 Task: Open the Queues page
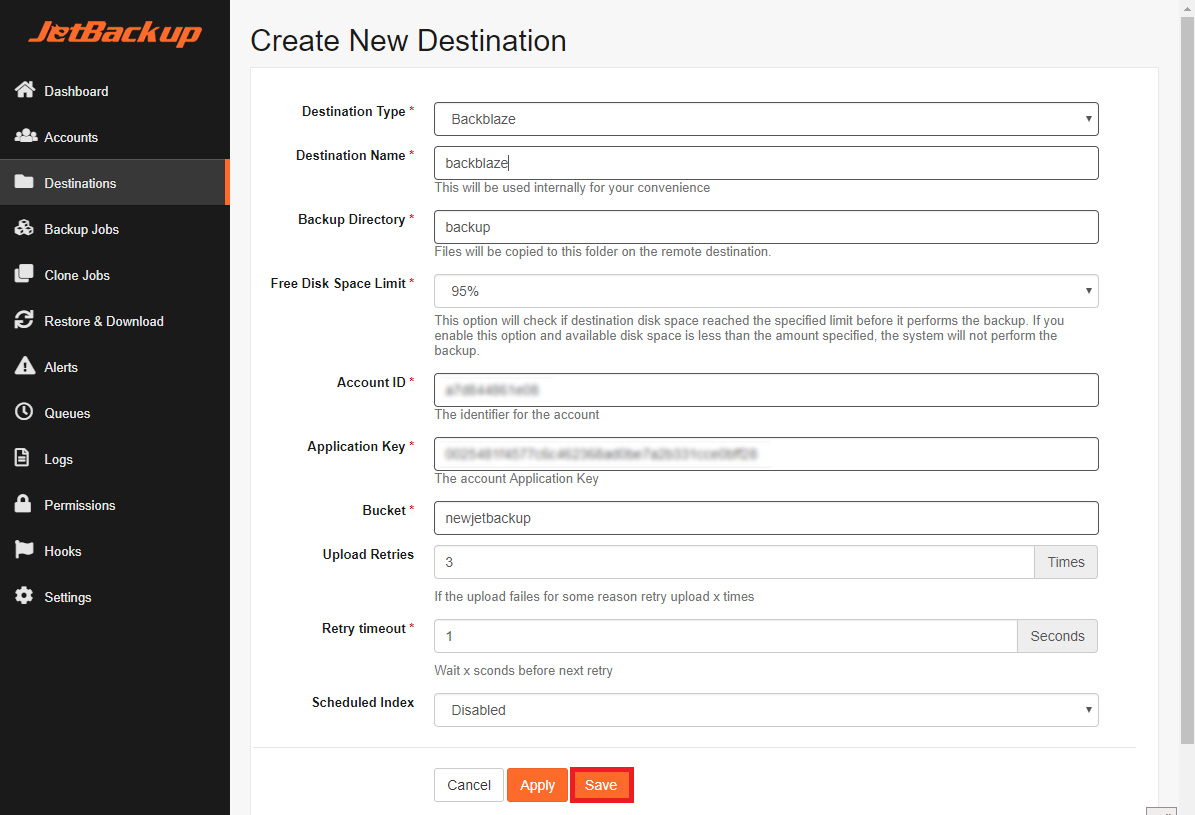tap(114, 413)
